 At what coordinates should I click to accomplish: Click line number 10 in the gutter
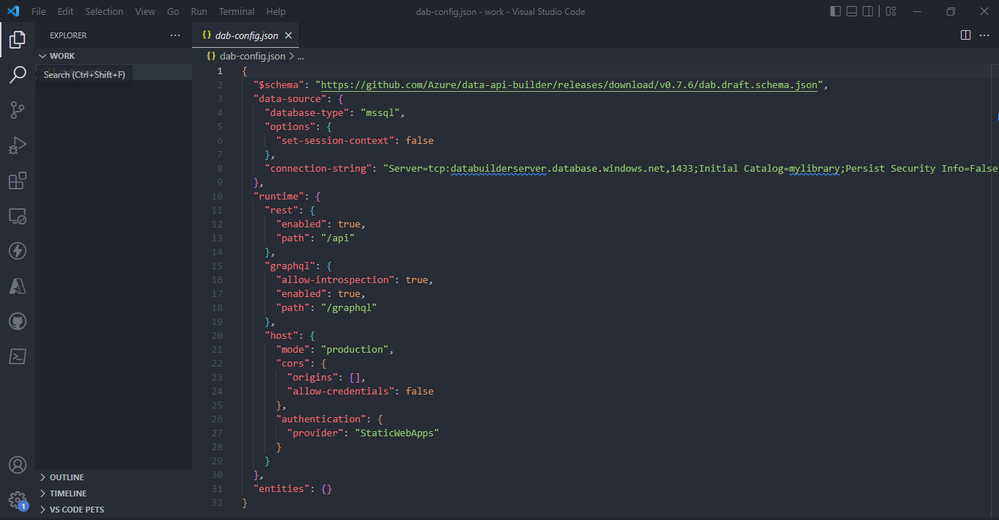click(217, 196)
